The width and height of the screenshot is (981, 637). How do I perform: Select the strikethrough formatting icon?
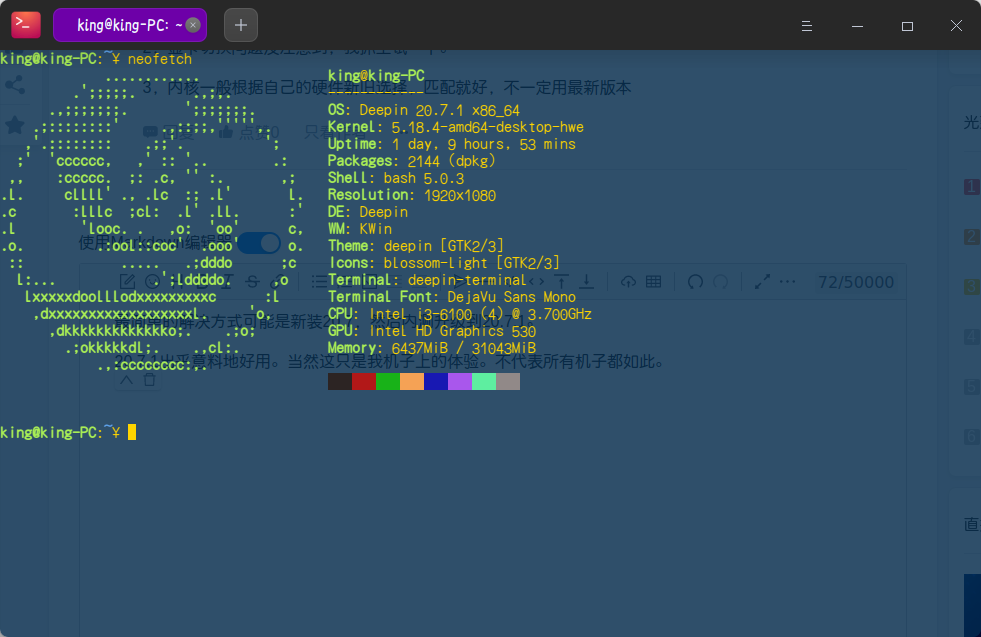click(x=253, y=282)
